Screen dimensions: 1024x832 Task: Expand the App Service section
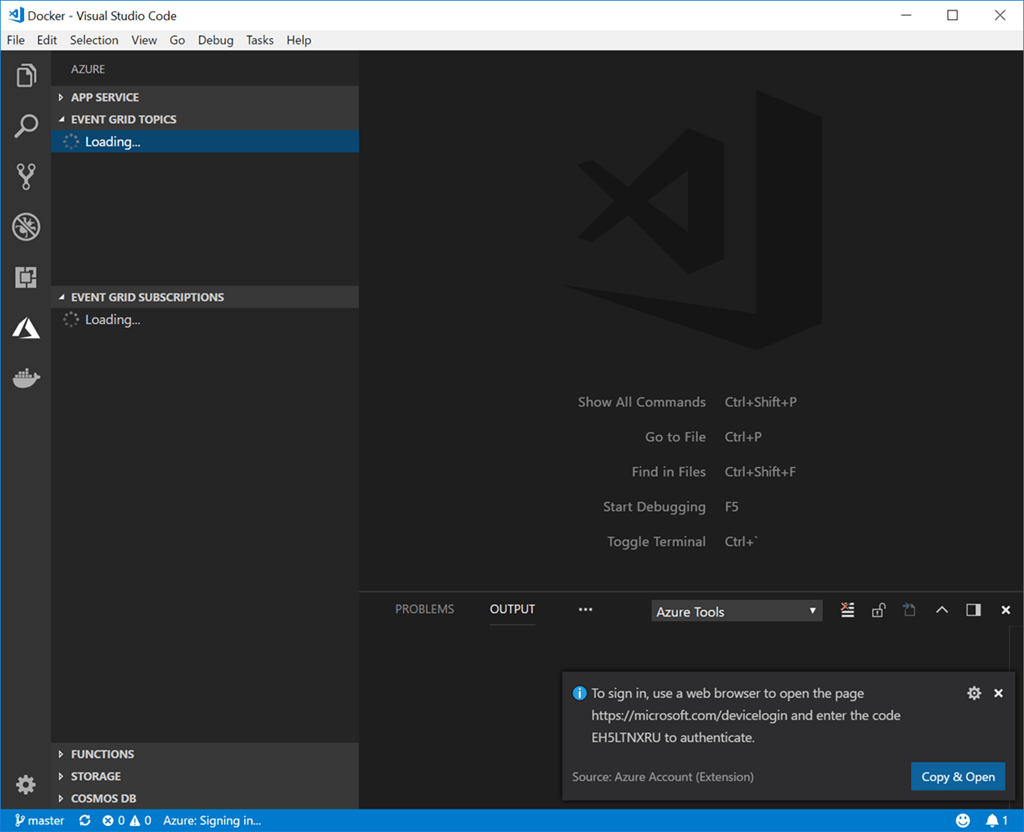(105, 97)
